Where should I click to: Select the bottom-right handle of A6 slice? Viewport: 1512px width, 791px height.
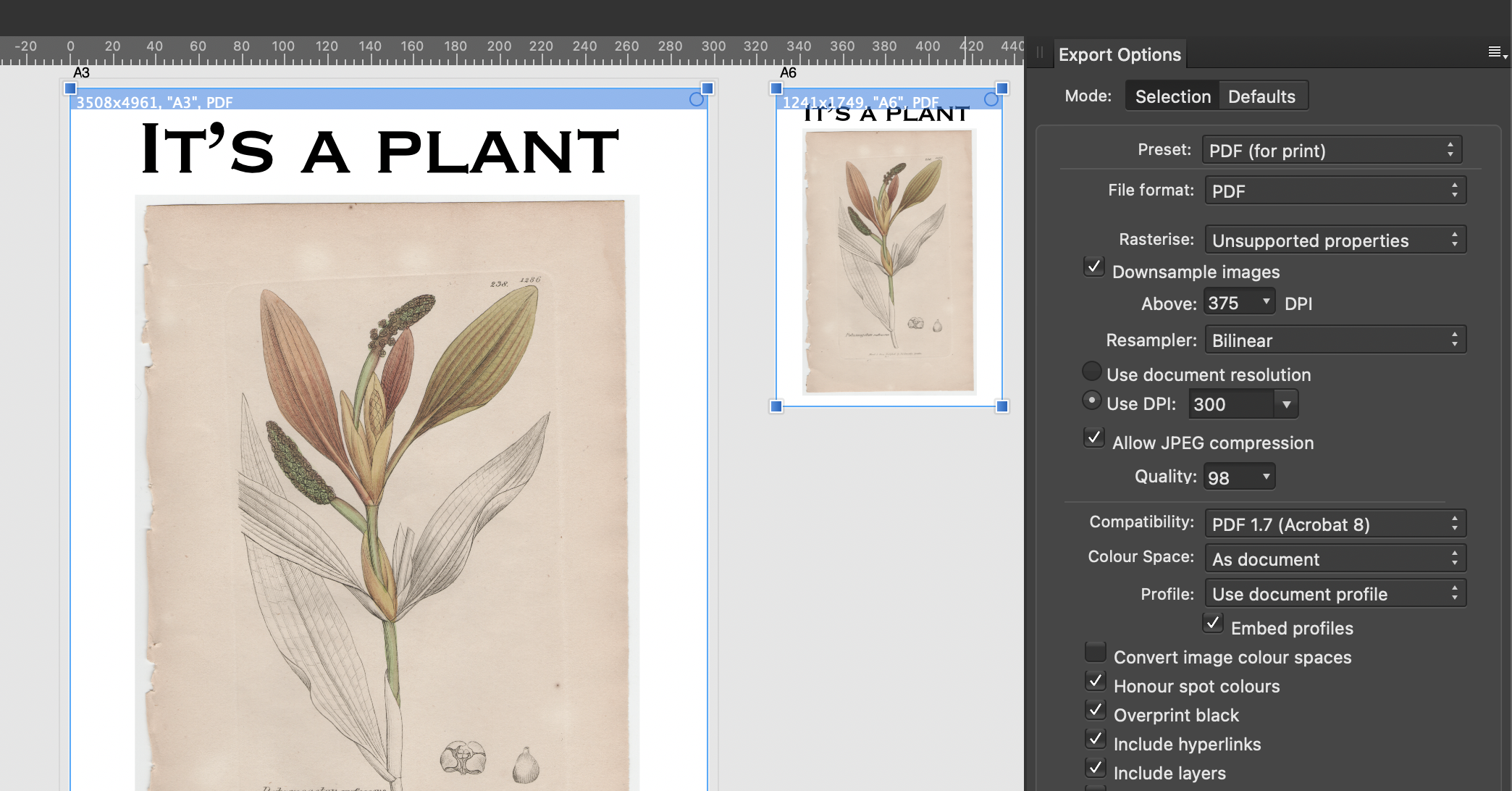(1002, 406)
